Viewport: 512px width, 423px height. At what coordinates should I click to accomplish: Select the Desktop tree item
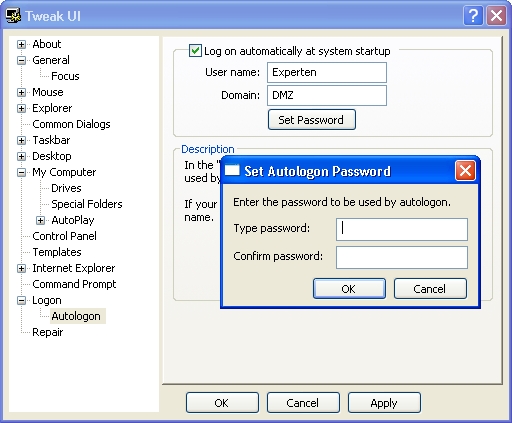pyautogui.click(x=52, y=156)
